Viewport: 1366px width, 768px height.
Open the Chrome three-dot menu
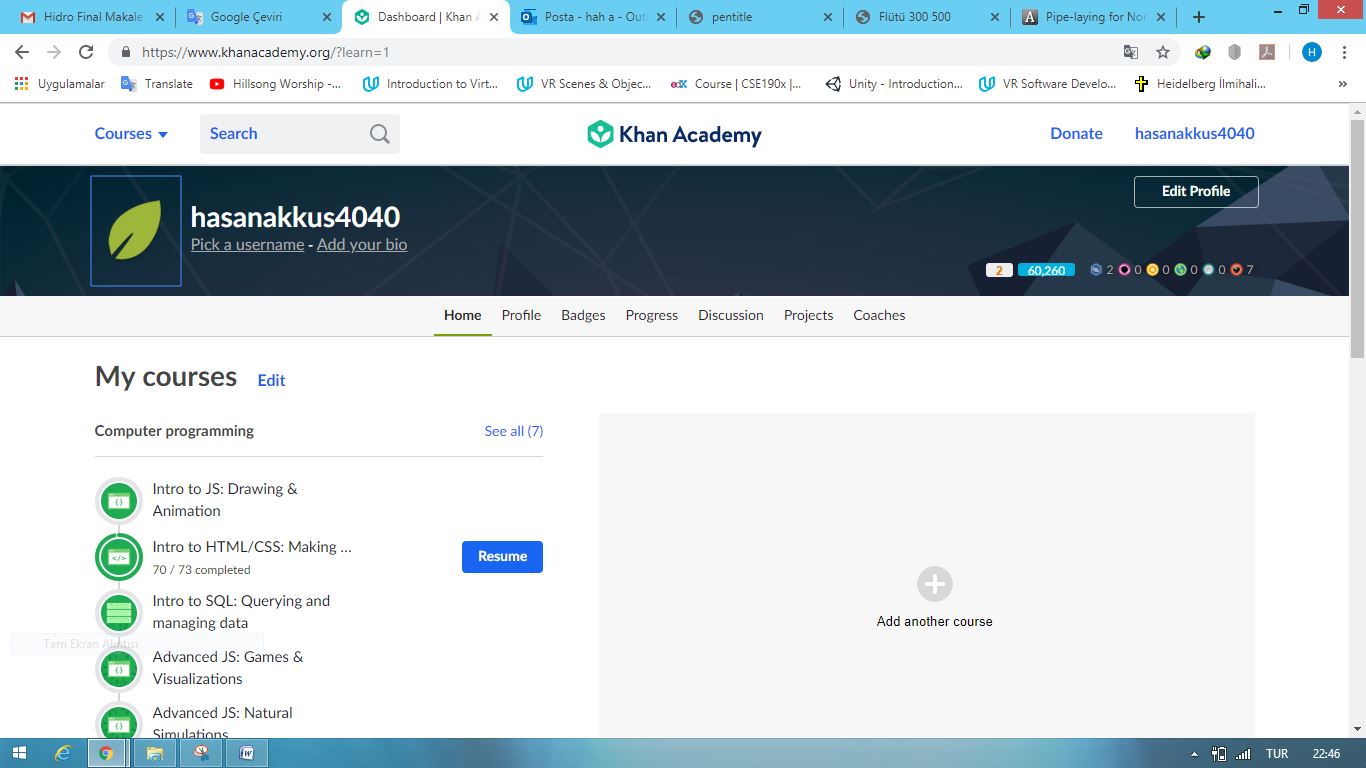pos(1346,52)
